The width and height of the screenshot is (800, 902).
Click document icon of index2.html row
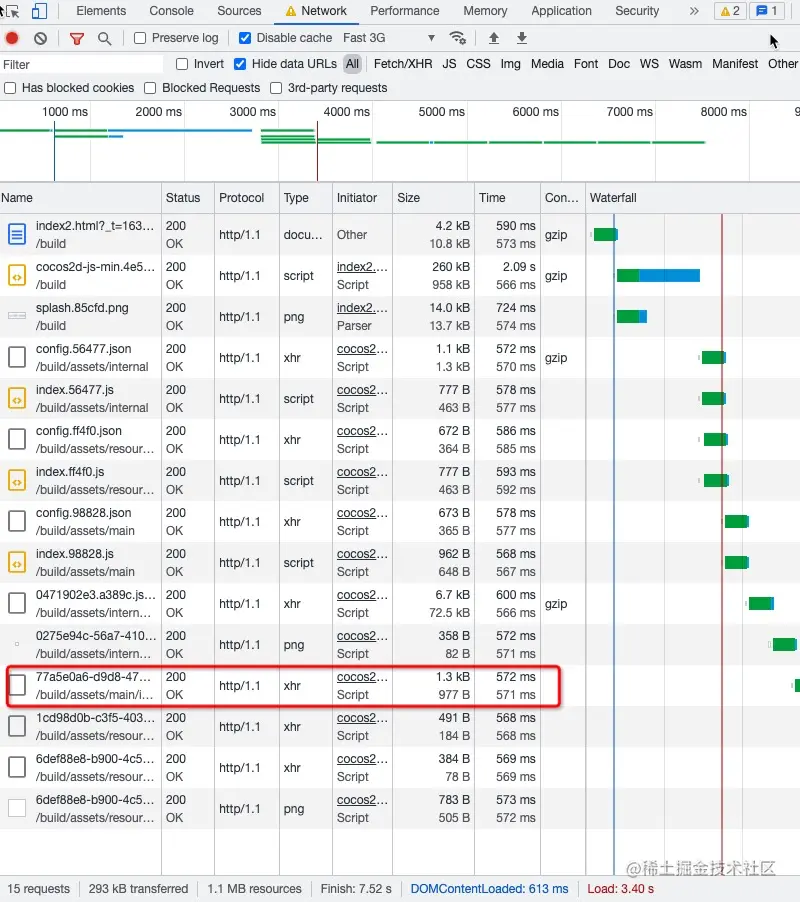[x=17, y=234]
